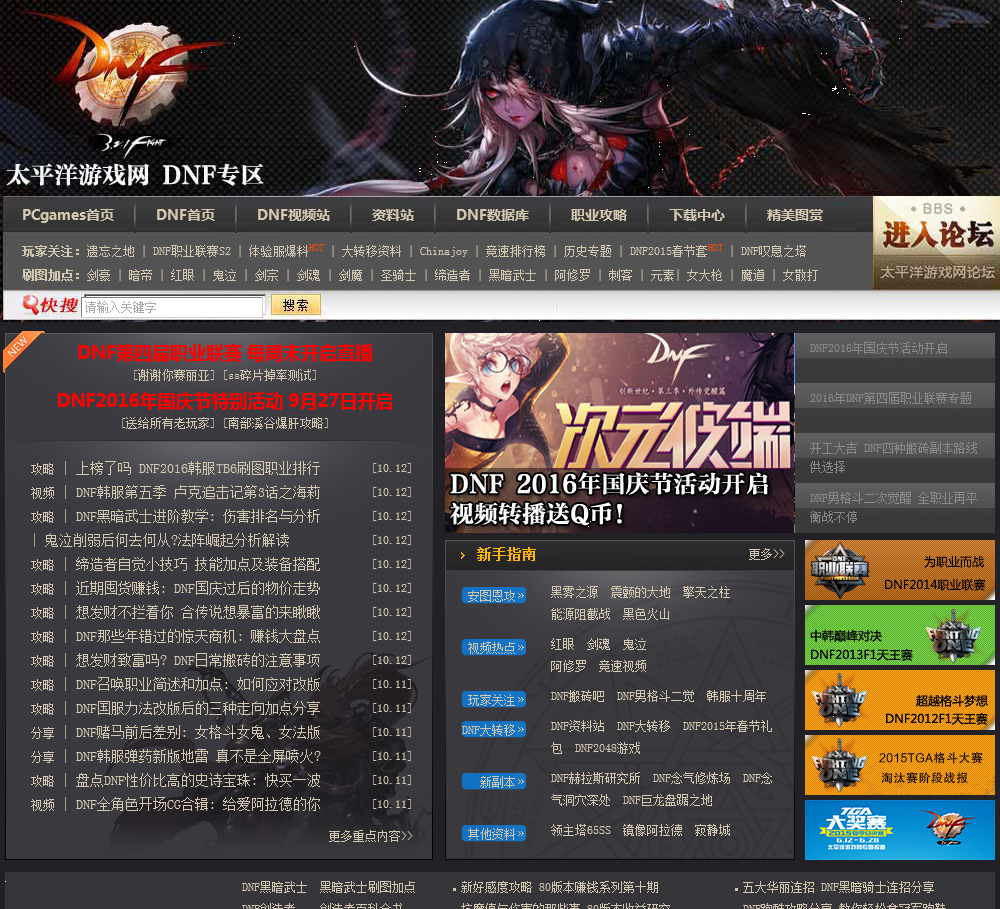The width and height of the screenshot is (1000, 909).
Task: Open the DNF2013F1天王赛 green banner
Action: click(x=899, y=635)
